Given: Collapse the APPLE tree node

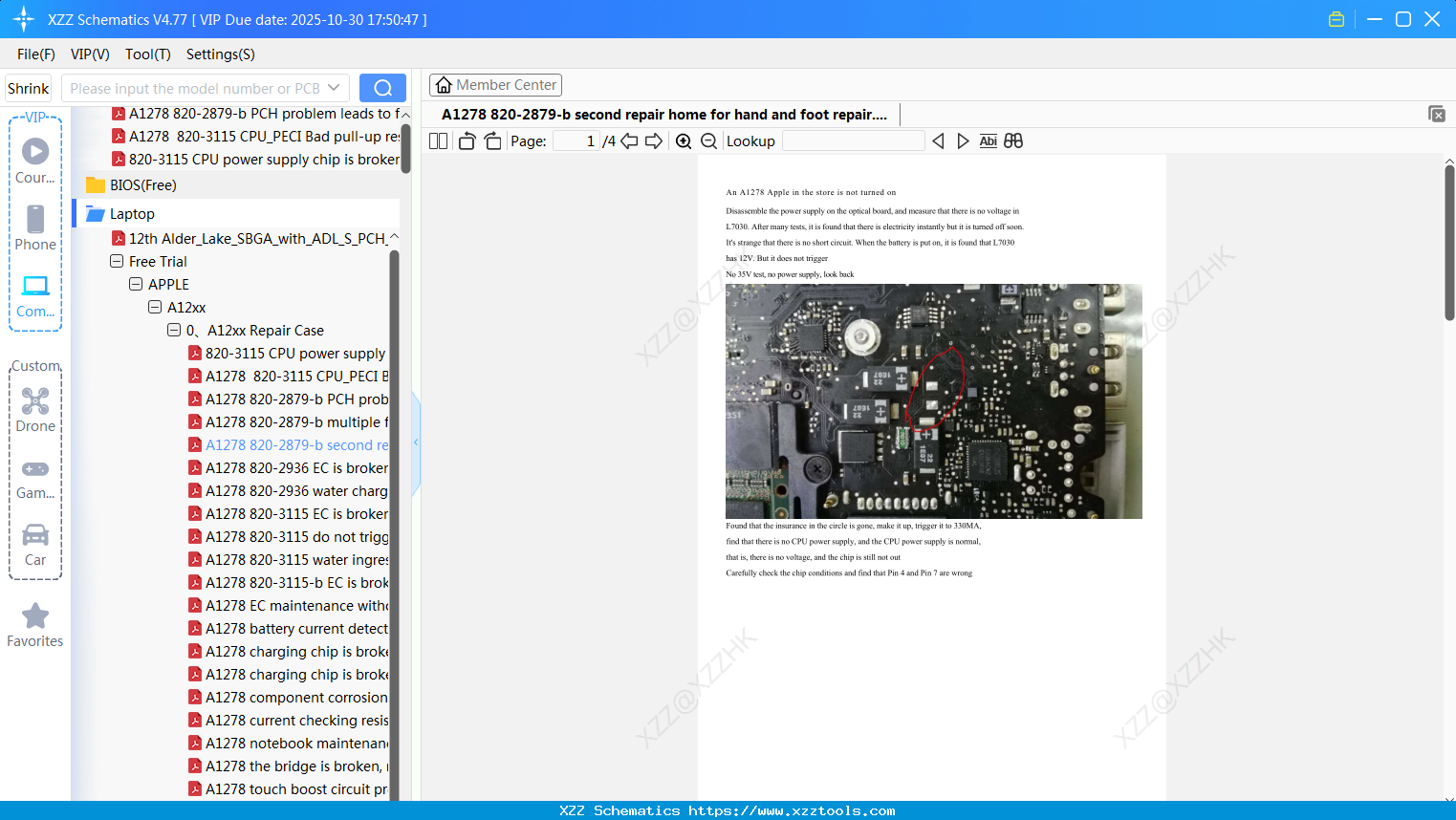Looking at the screenshot, I should (x=136, y=285).
